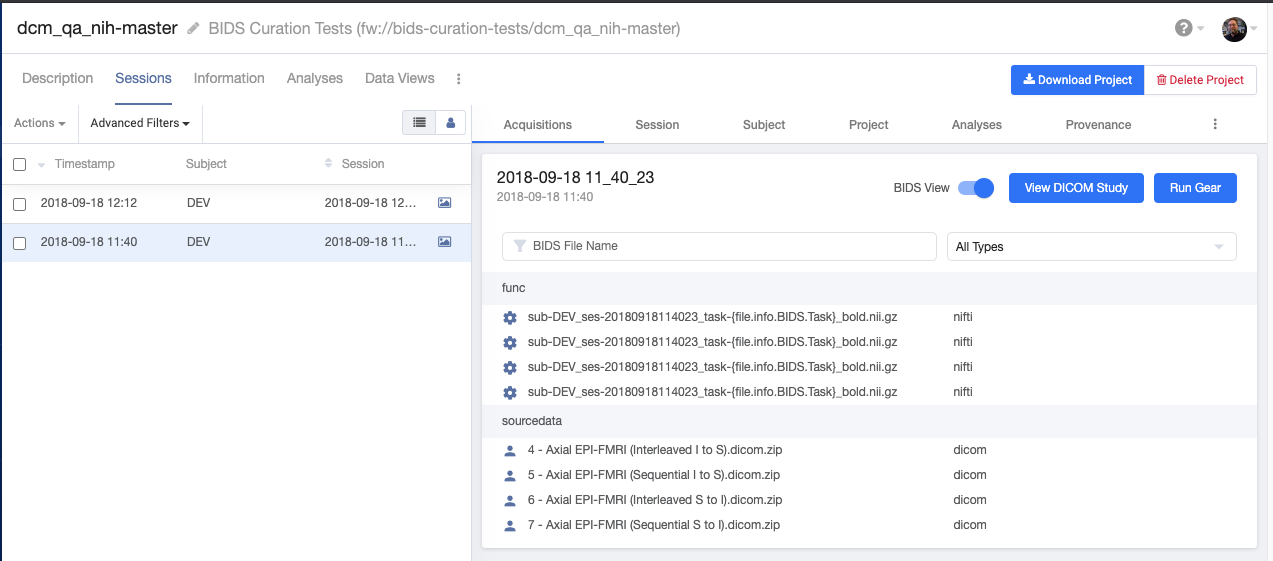Click the Download Project button
The image size is (1273, 561).
(1077, 80)
